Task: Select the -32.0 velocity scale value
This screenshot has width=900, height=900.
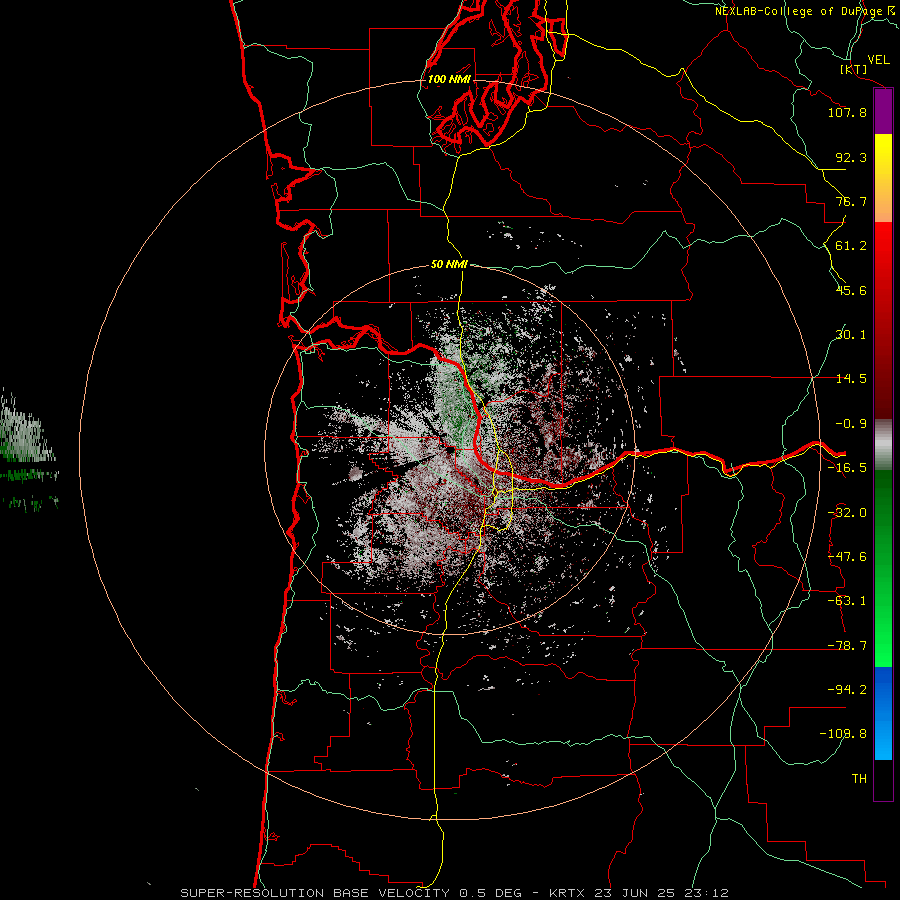Action: (x=847, y=513)
